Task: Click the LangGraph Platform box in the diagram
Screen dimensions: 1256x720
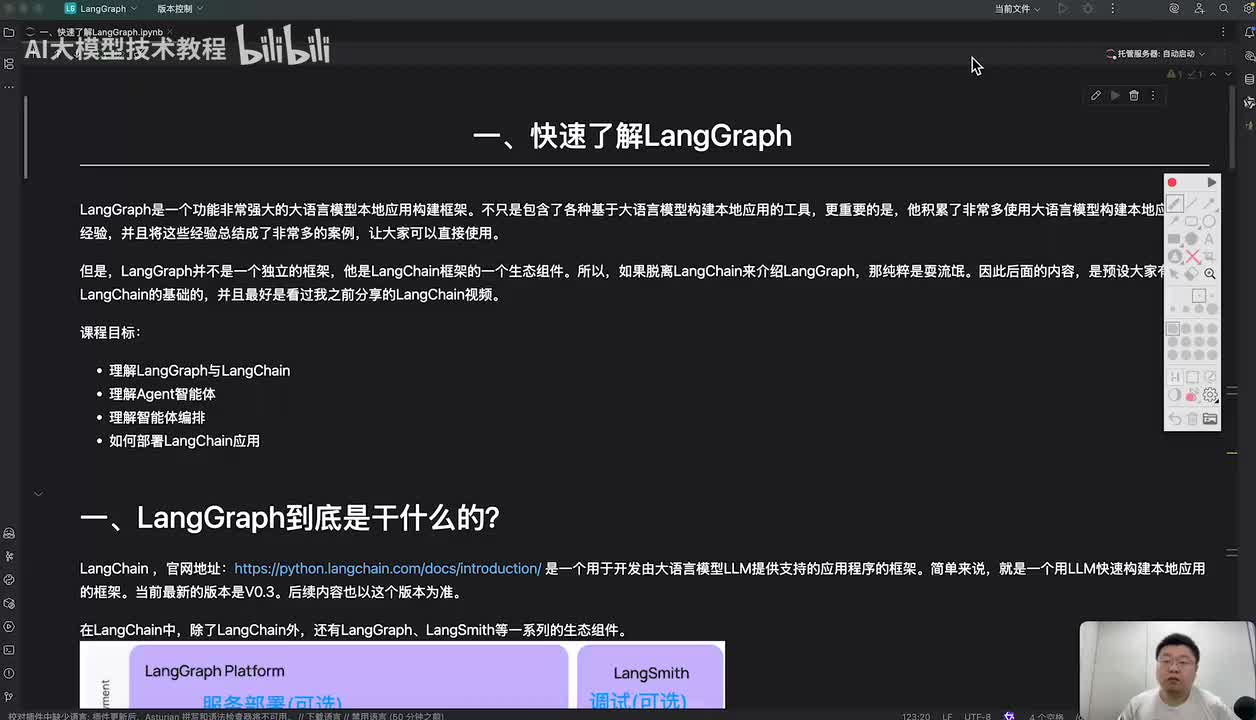Action: pyautogui.click(x=349, y=675)
